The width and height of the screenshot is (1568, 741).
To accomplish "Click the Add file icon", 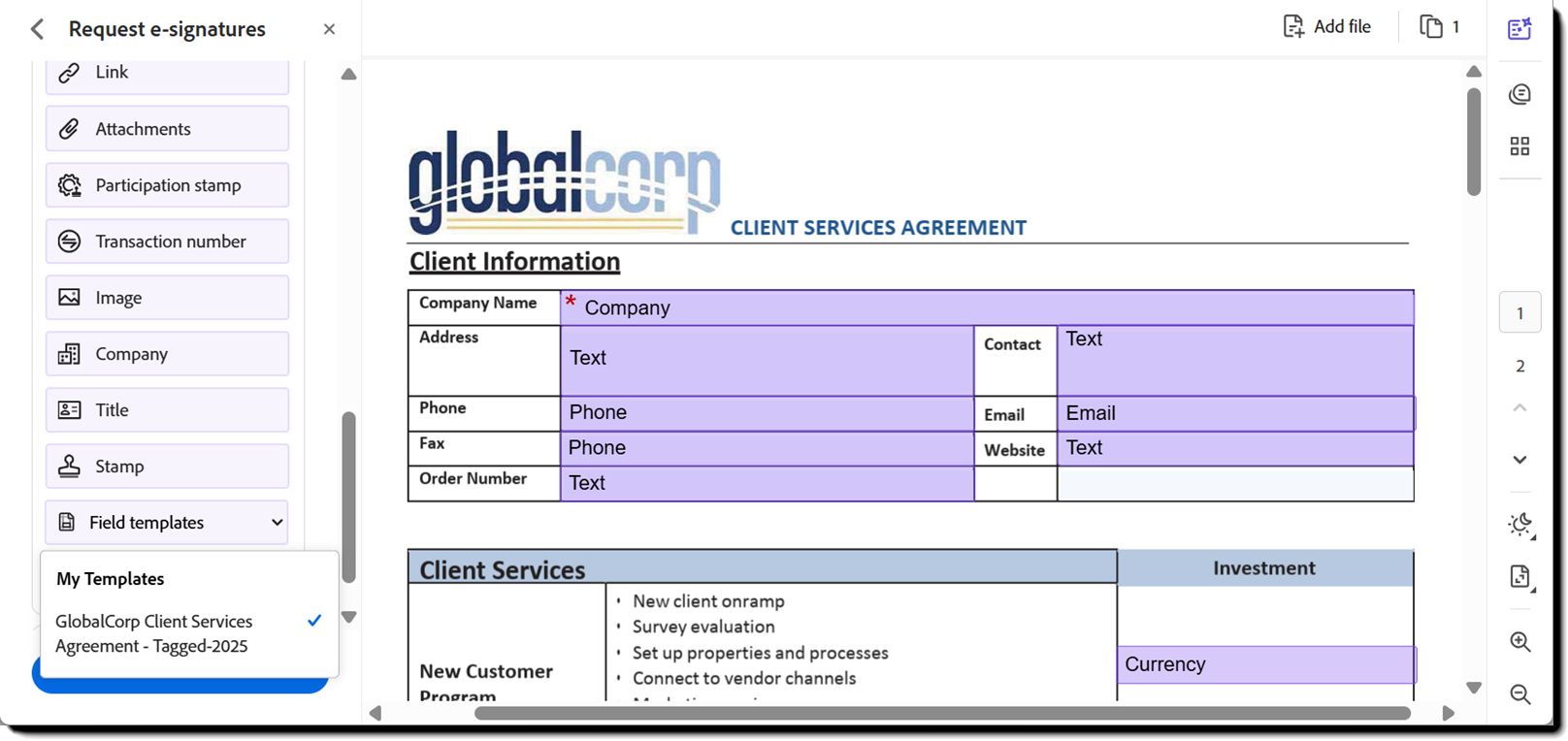I will pyautogui.click(x=1293, y=26).
